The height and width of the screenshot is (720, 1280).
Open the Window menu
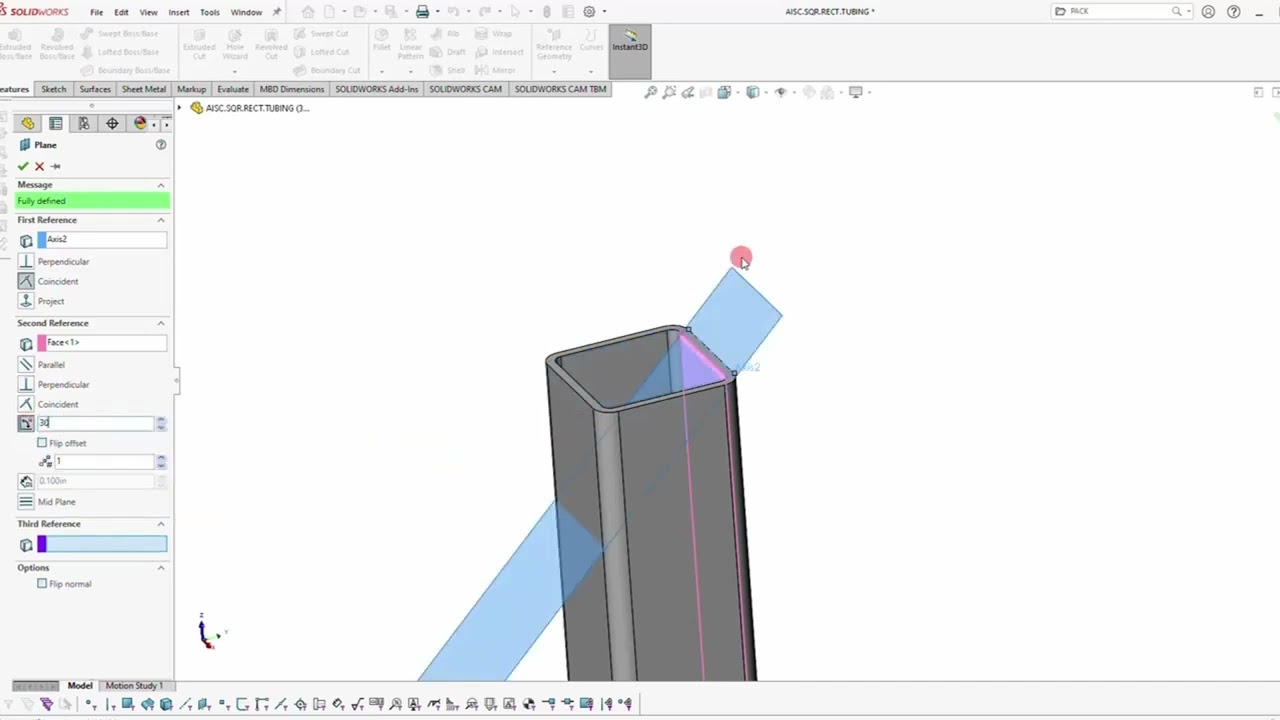pyautogui.click(x=246, y=12)
